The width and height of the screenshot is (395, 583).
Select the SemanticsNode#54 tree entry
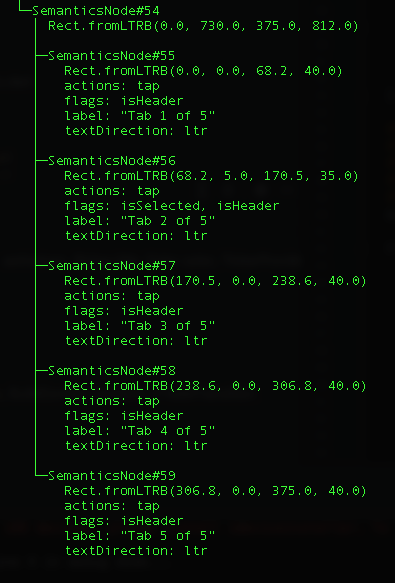pyautogui.click(x=96, y=11)
